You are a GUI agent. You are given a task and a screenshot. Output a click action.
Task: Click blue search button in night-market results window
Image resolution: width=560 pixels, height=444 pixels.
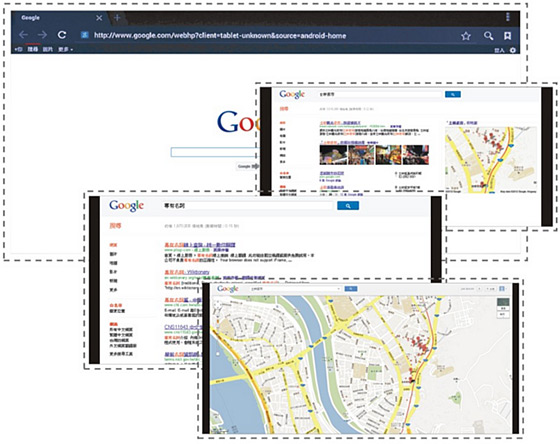452,94
